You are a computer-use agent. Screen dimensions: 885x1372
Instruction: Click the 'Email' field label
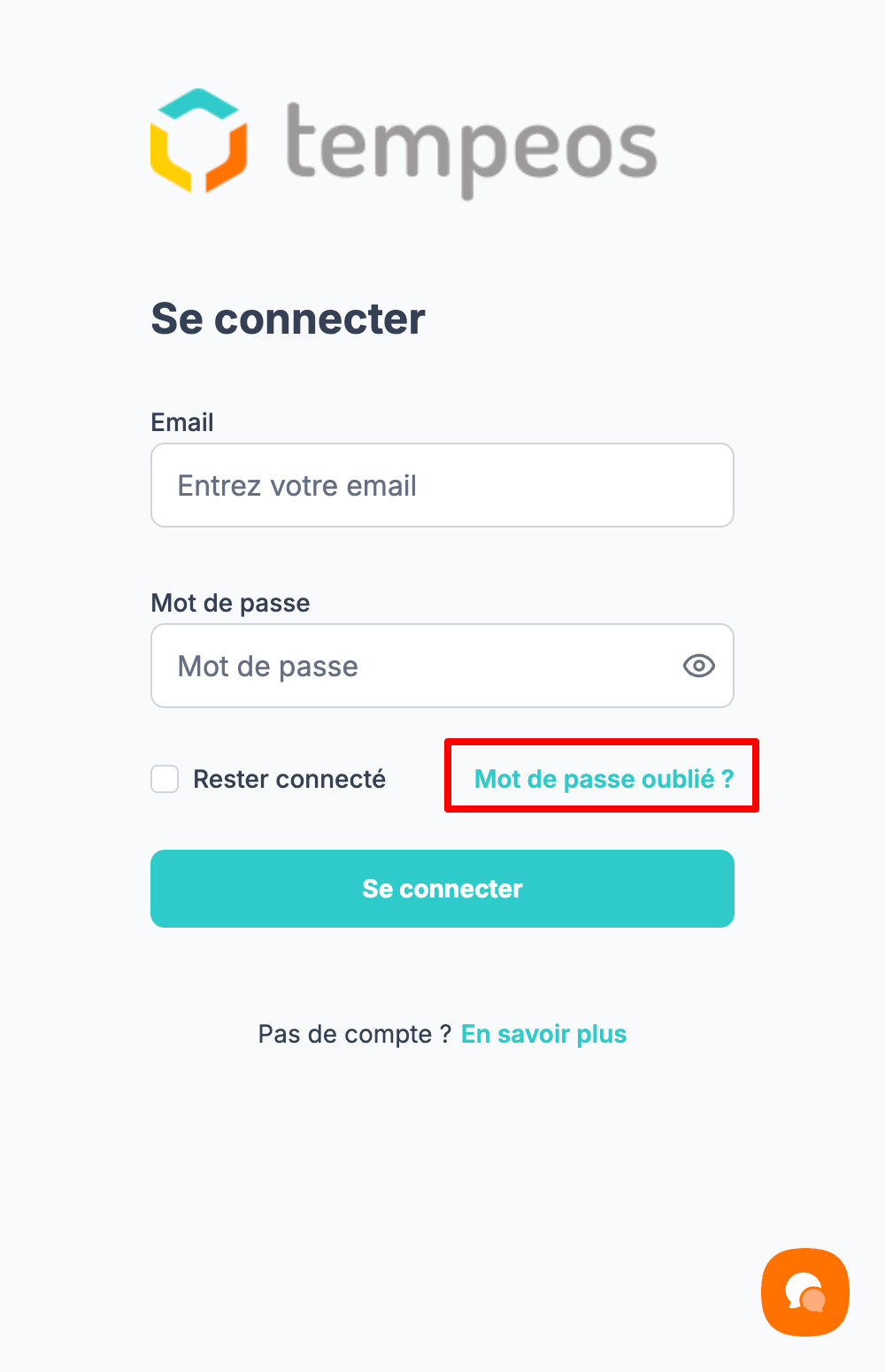pos(182,422)
